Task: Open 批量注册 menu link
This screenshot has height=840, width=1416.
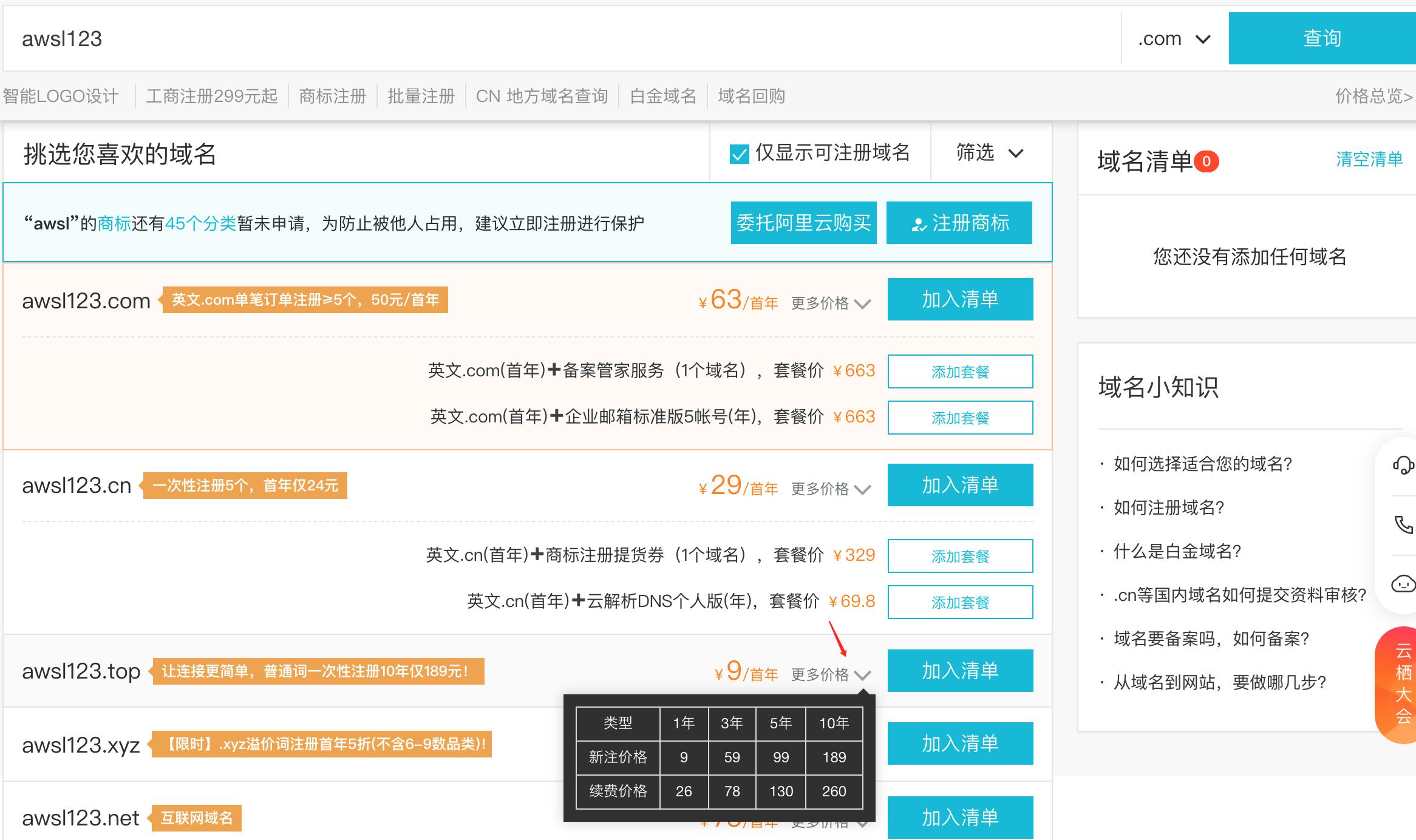Action: (x=421, y=96)
